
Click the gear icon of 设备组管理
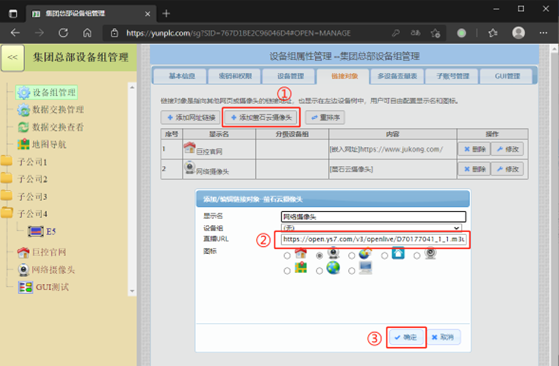tap(24, 93)
